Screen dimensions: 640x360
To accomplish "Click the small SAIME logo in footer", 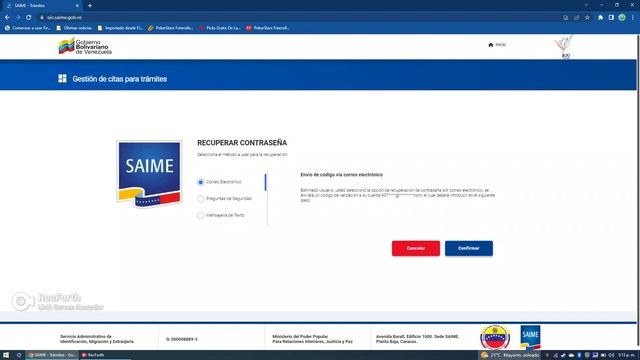I will pyautogui.click(x=530, y=337).
